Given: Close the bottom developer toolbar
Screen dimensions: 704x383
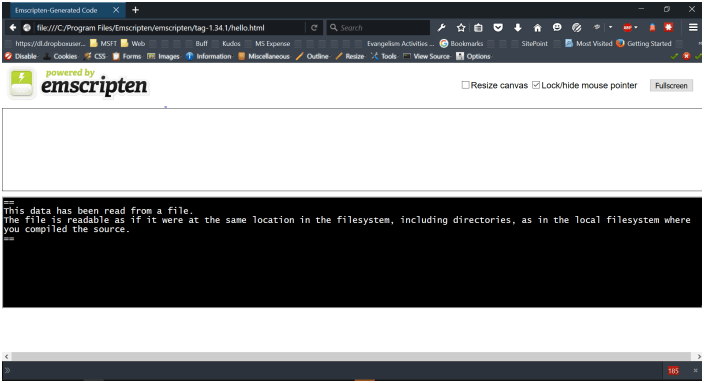Looking at the screenshot, I should [695, 370].
